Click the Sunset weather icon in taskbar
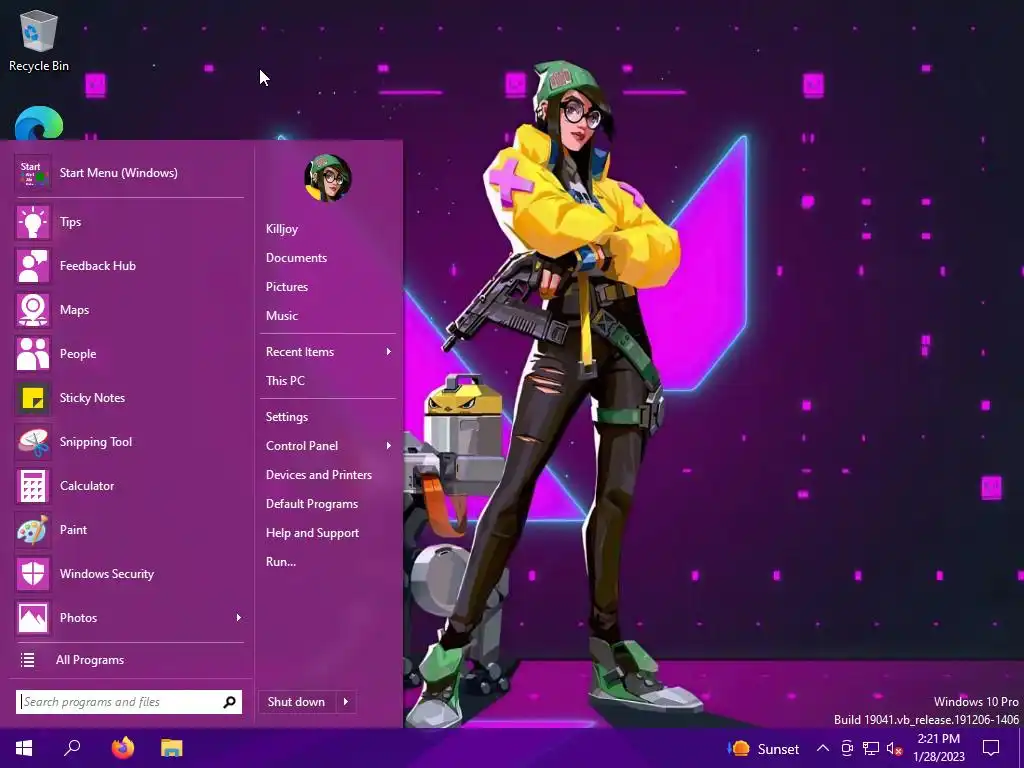 click(x=739, y=748)
